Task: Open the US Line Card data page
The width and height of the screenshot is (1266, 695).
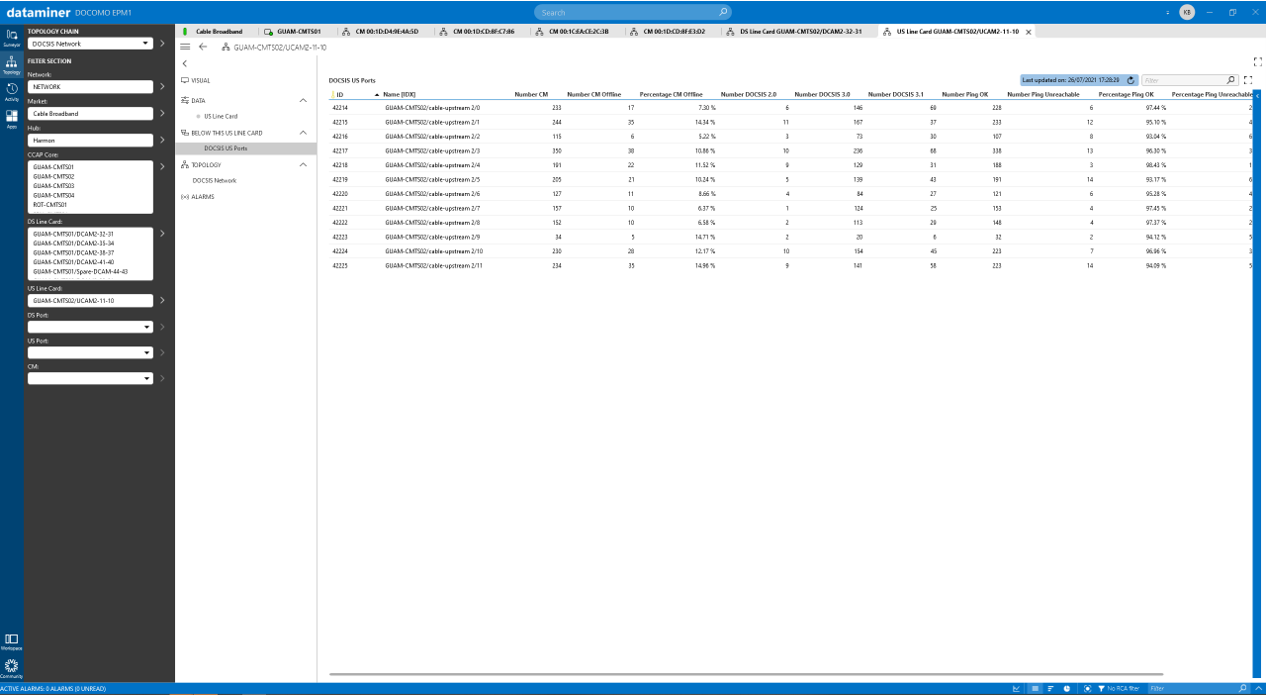Action: coord(221,116)
